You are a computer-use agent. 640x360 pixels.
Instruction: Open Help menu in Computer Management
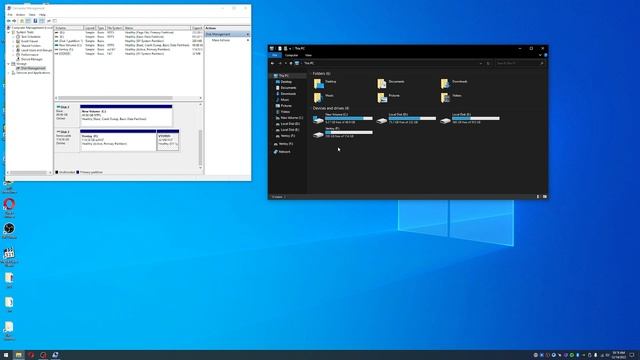[42, 15]
